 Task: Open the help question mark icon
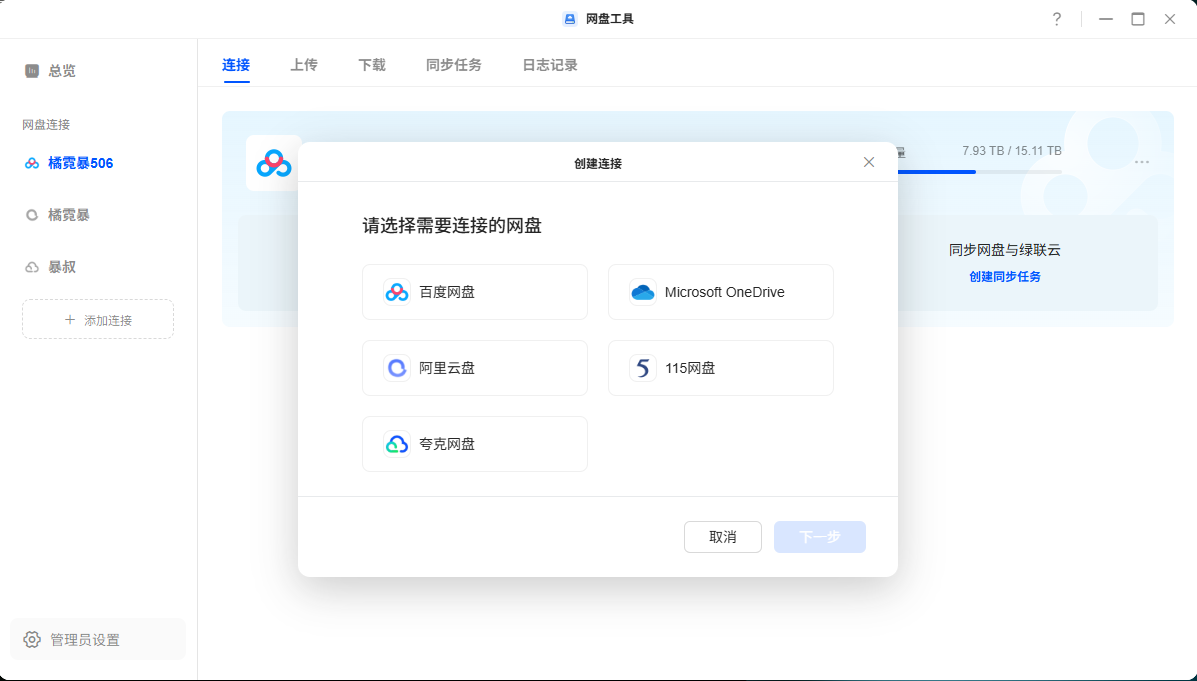tap(1057, 19)
